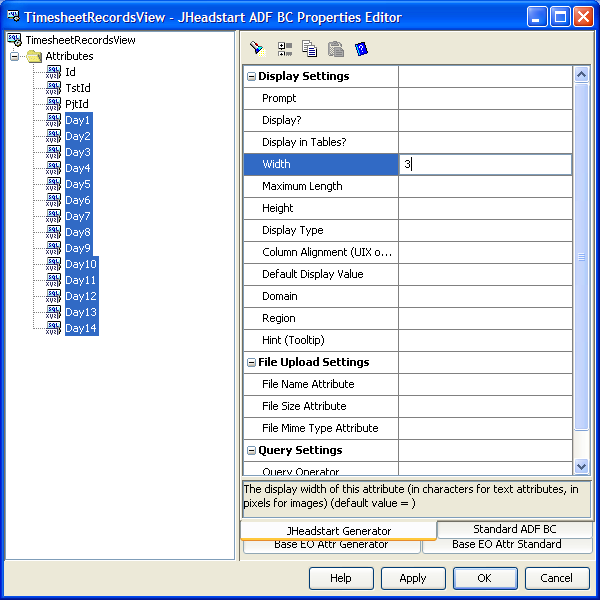Click the Width value input field
The image size is (600, 600).
[x=485, y=164]
